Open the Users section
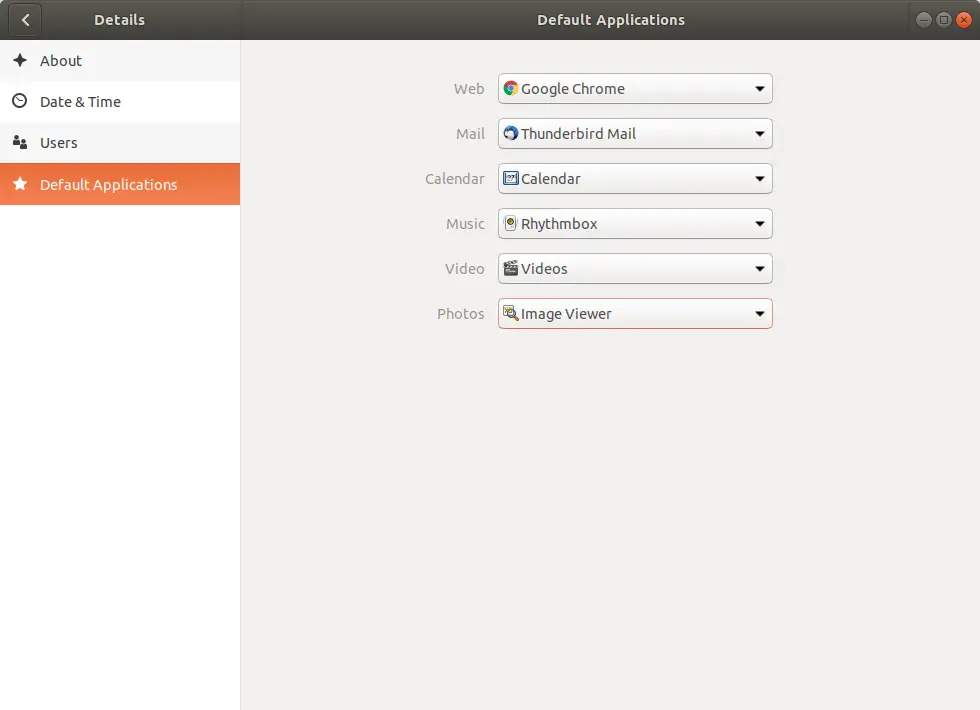The width and height of the screenshot is (980, 710). [120, 142]
